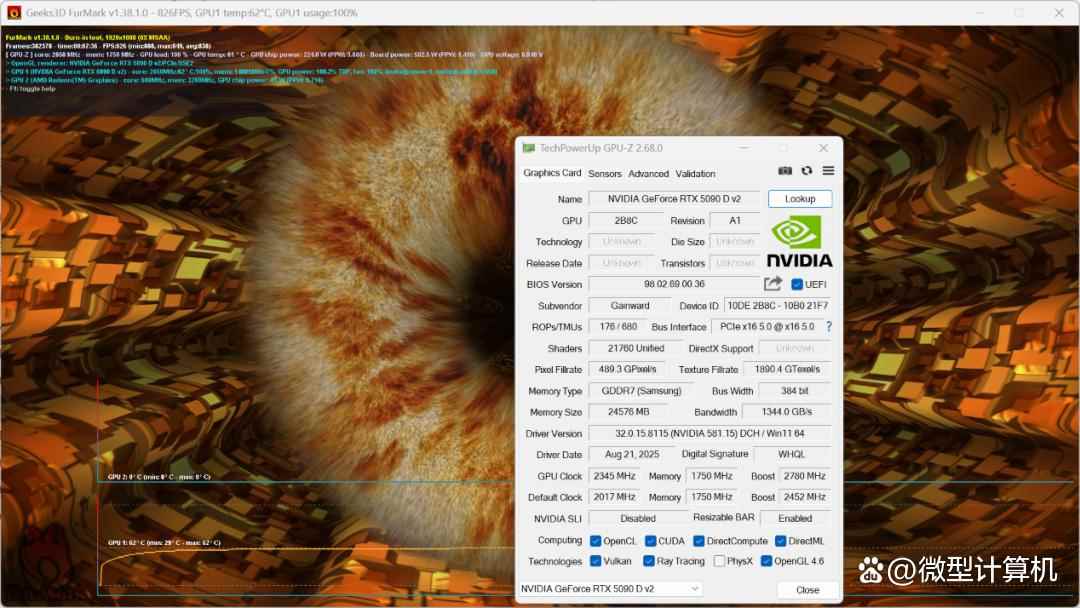Click the NVIDIA SLI Disabled field
1080x608 pixels.
638,518
